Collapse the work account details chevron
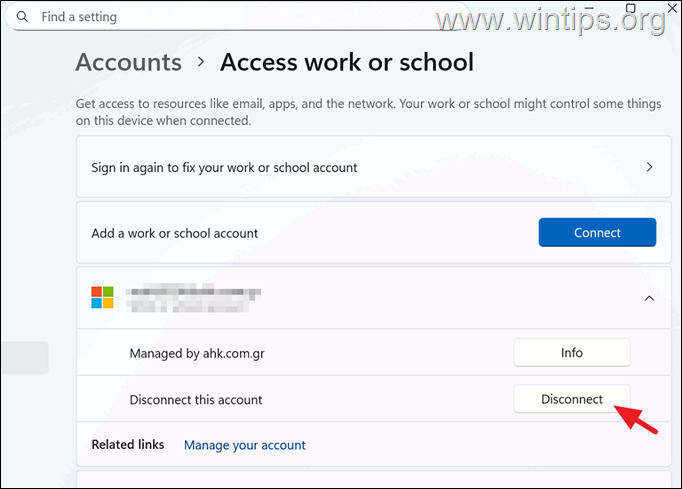Image resolution: width=682 pixels, height=489 pixels. (649, 298)
